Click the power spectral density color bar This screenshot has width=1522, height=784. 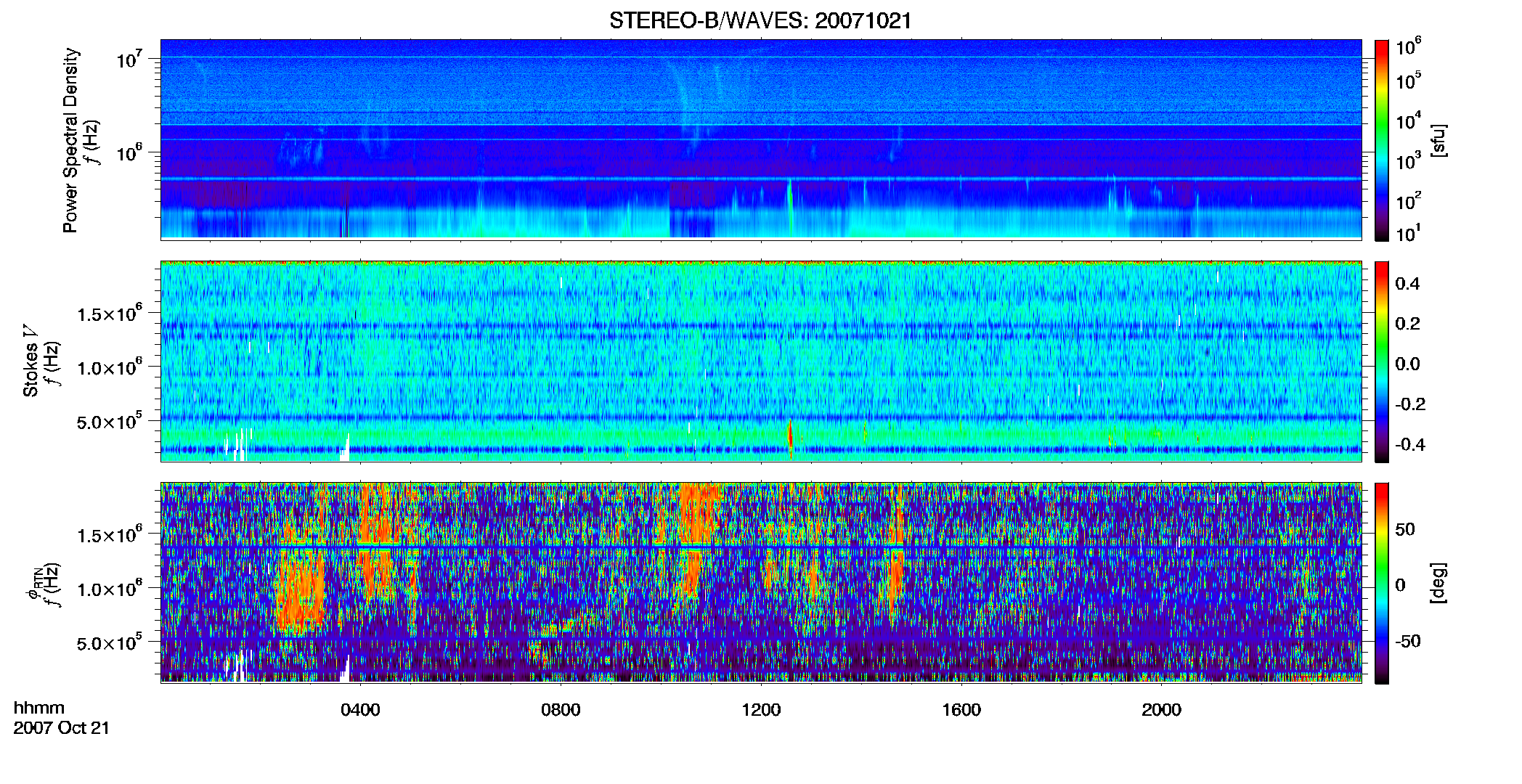1382,140
